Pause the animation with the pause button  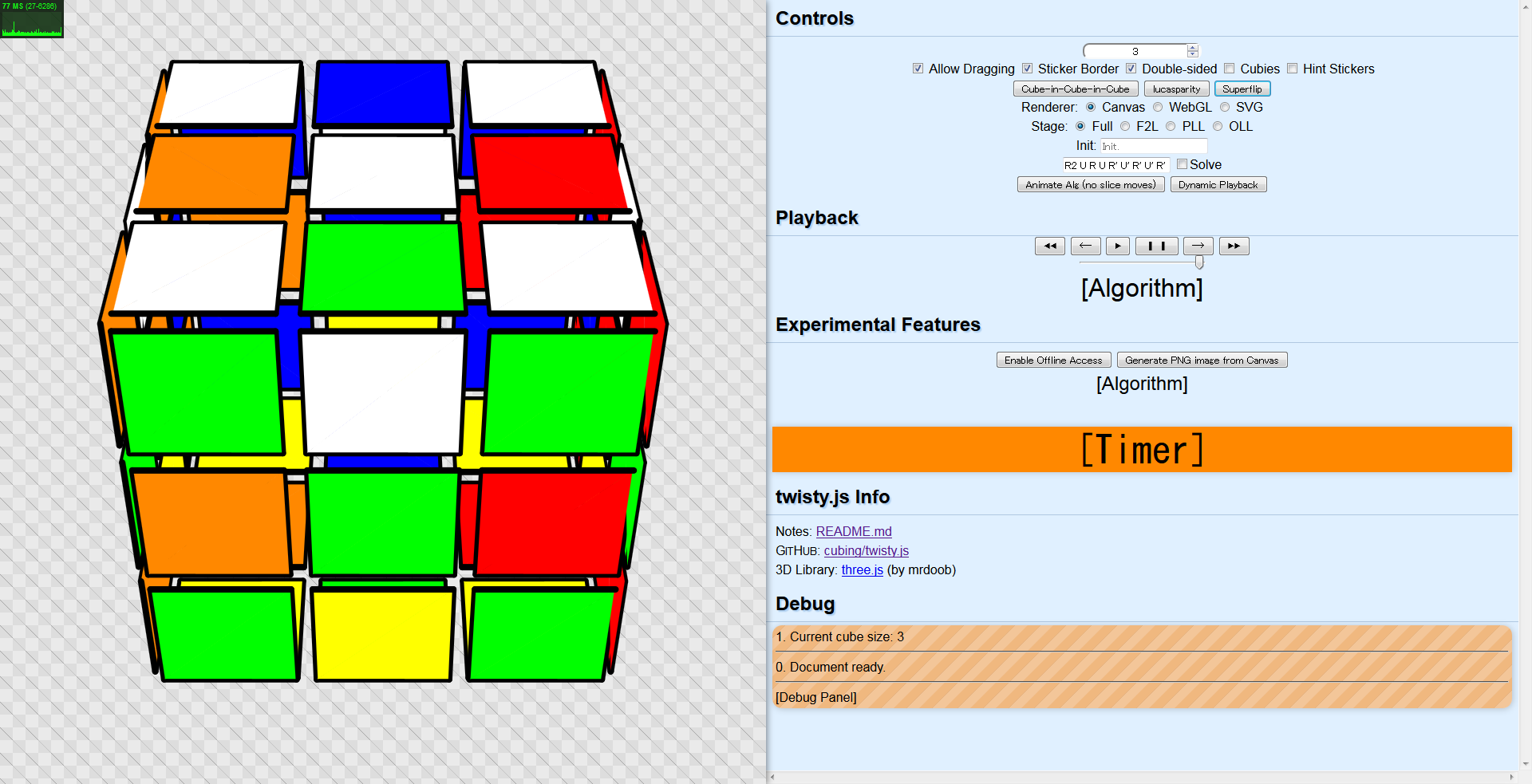coord(1156,246)
